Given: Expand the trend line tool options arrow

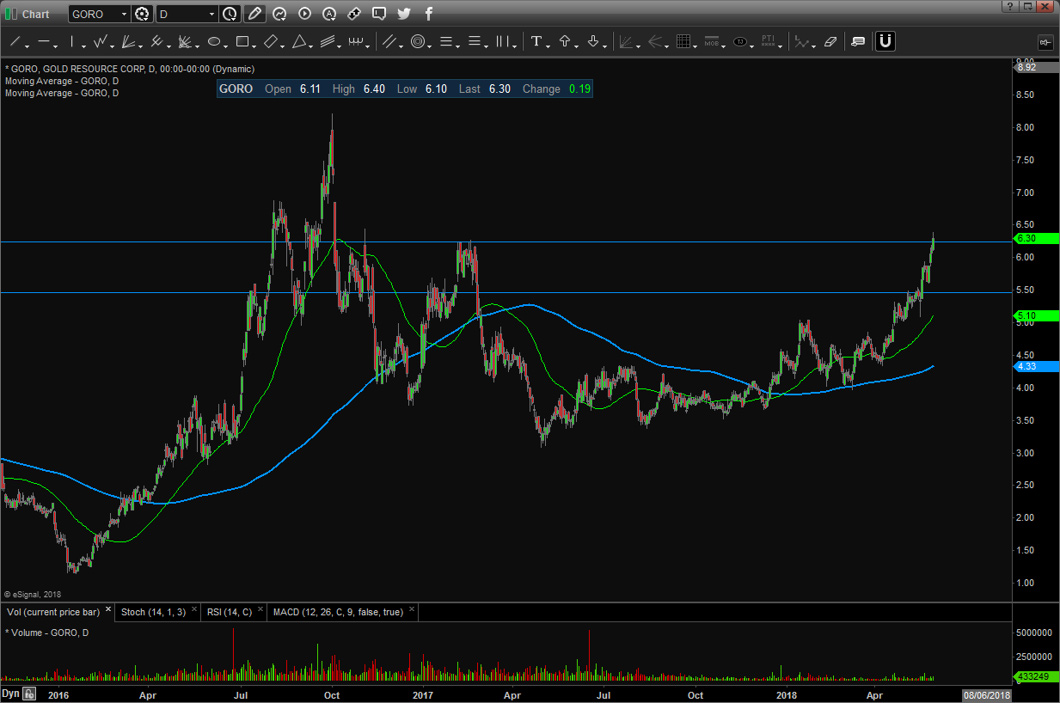Looking at the screenshot, I should pos(27,46).
